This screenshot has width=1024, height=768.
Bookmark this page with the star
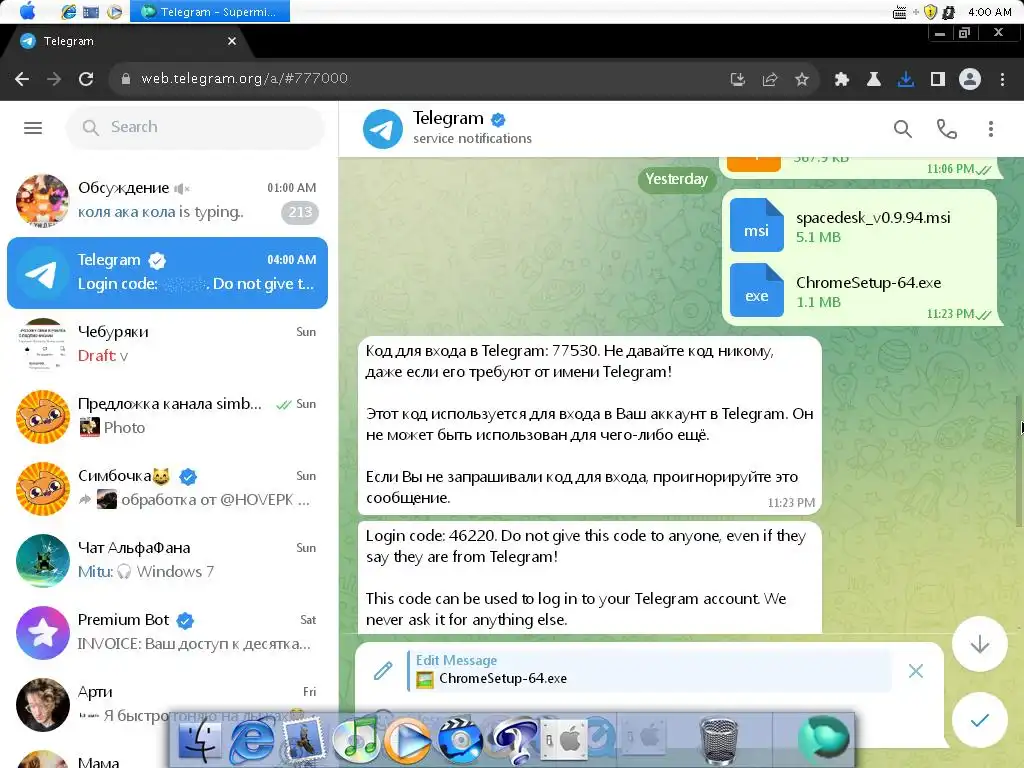pos(802,79)
